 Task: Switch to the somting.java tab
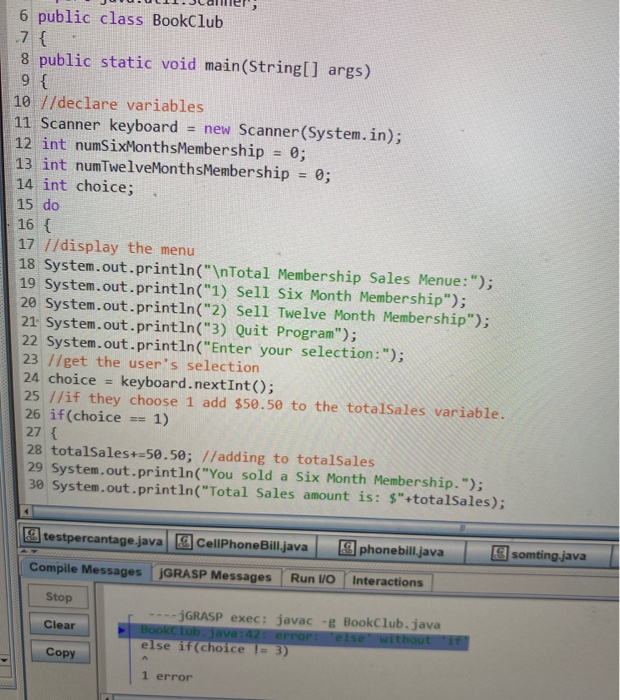pos(539,554)
